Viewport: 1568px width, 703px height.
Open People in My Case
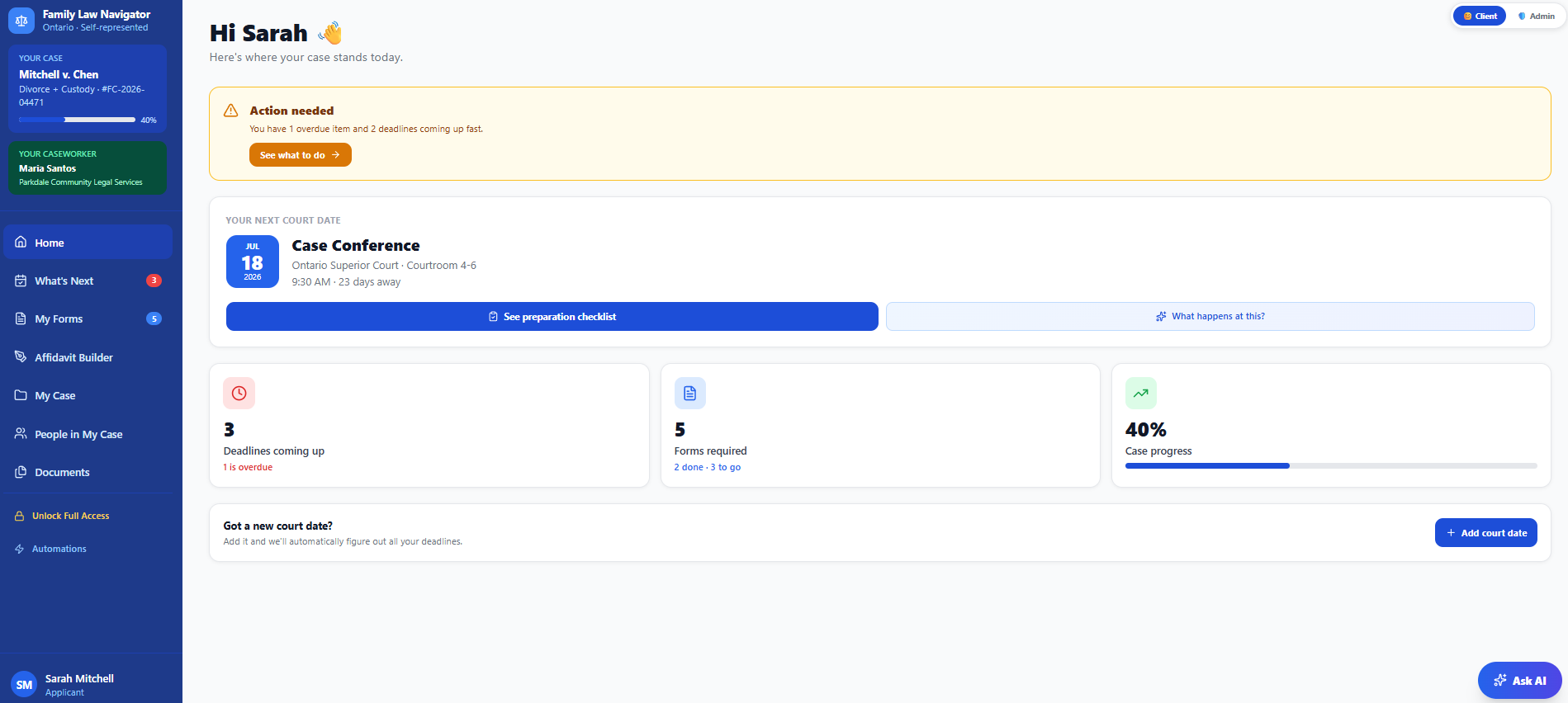88,434
